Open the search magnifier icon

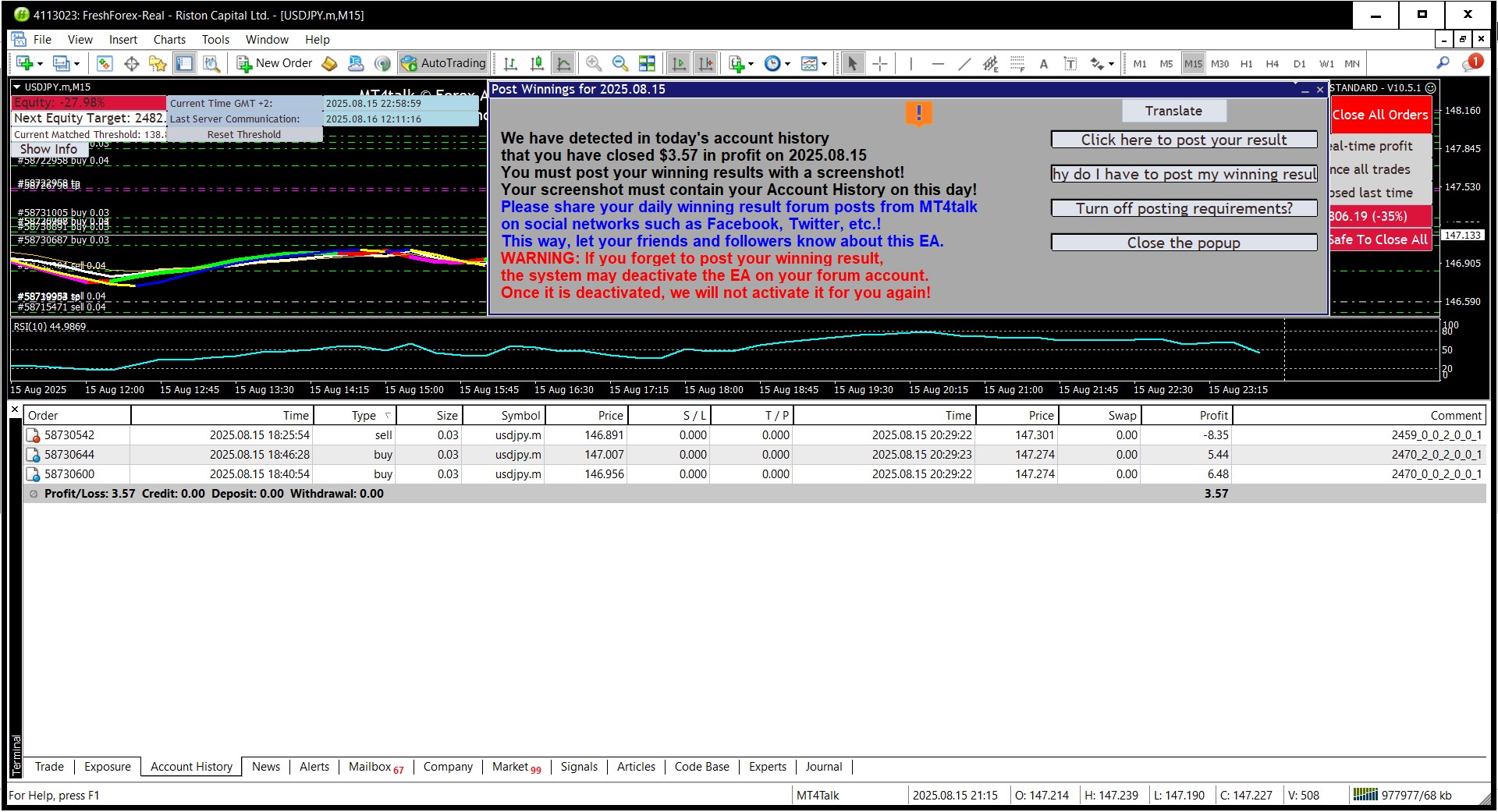coord(1443,63)
